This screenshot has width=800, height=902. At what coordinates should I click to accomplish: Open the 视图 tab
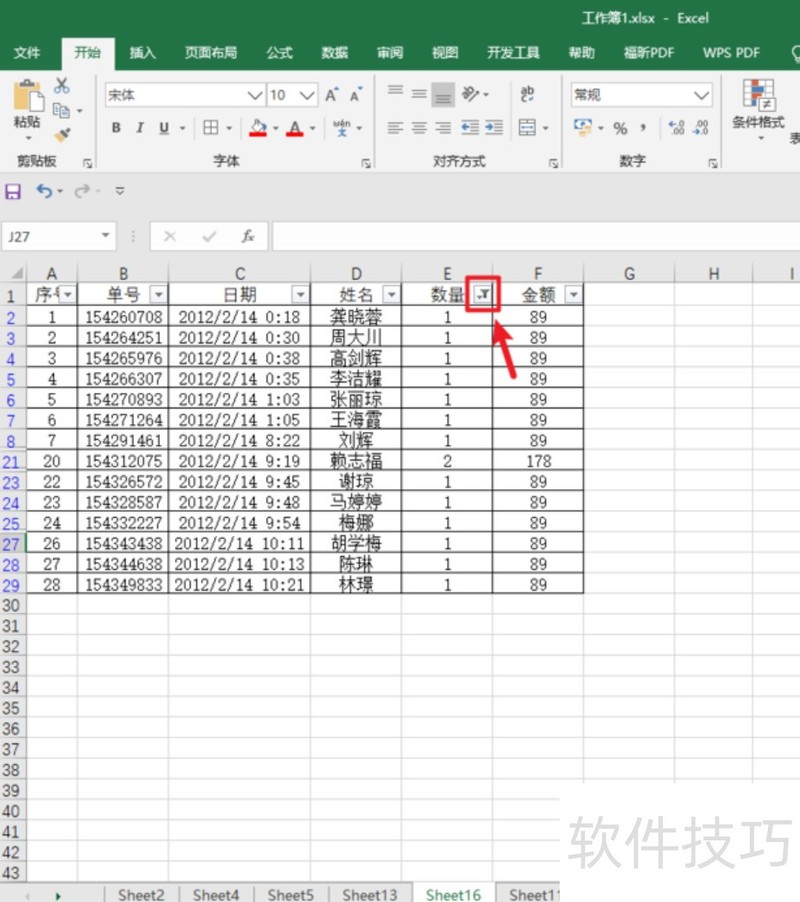pyautogui.click(x=445, y=53)
